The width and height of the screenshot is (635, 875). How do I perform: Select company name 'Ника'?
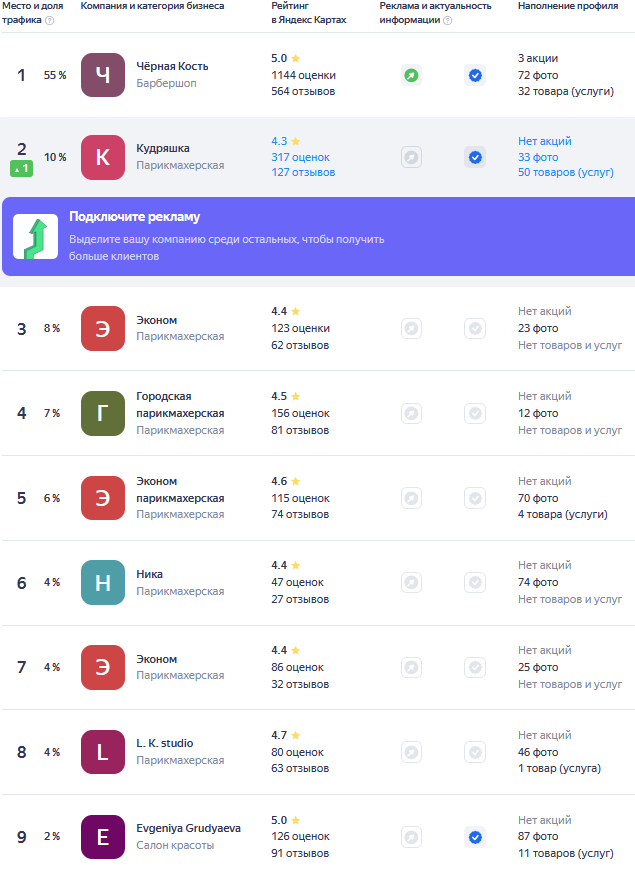150,574
